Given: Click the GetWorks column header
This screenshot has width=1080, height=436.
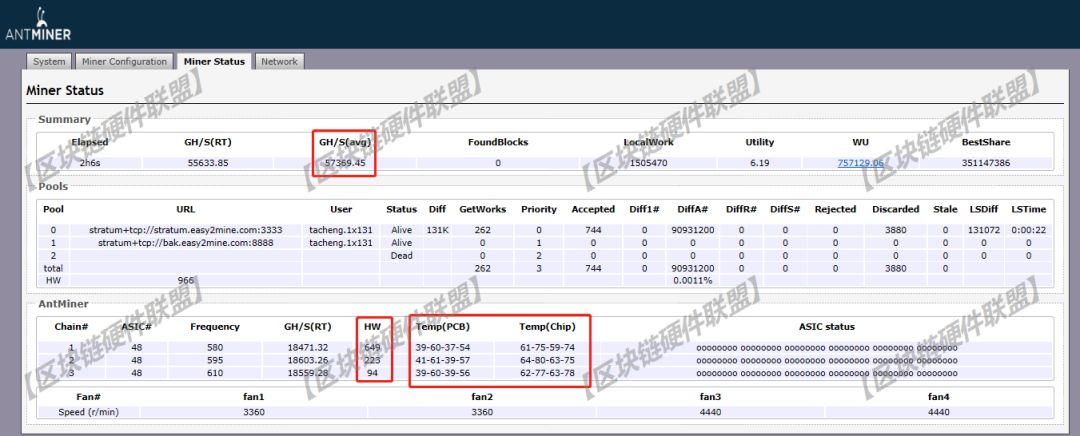Looking at the screenshot, I should [482, 209].
